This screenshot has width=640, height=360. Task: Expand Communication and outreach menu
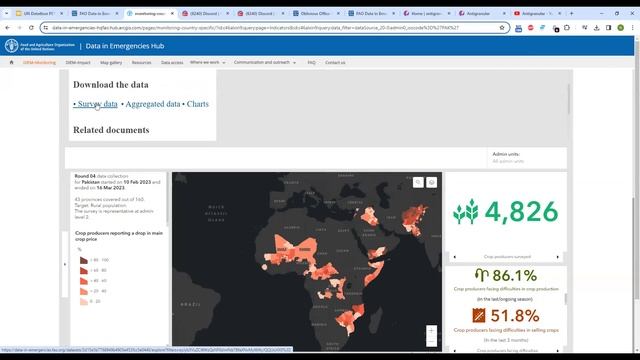264,62
